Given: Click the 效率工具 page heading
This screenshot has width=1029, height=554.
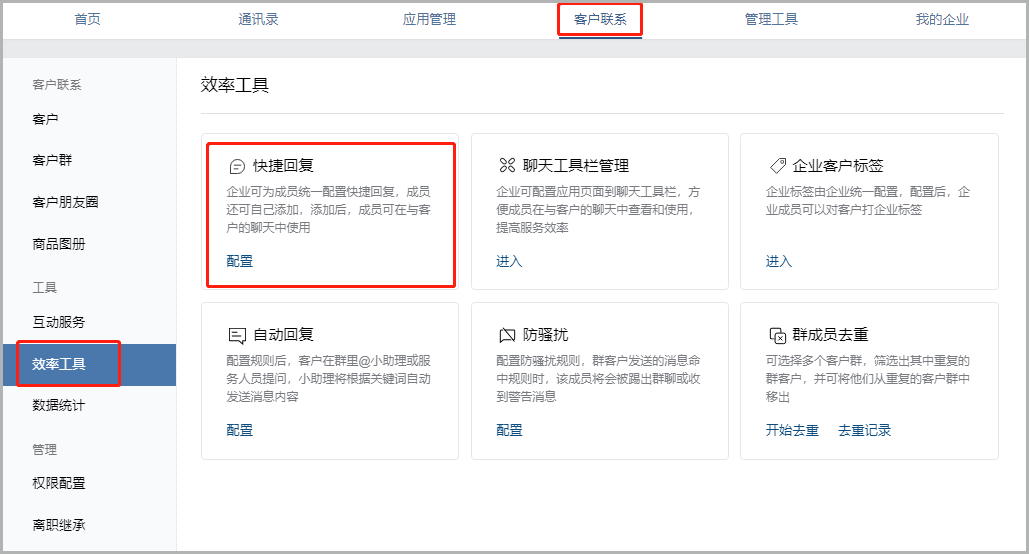Looking at the screenshot, I should [x=235, y=85].
